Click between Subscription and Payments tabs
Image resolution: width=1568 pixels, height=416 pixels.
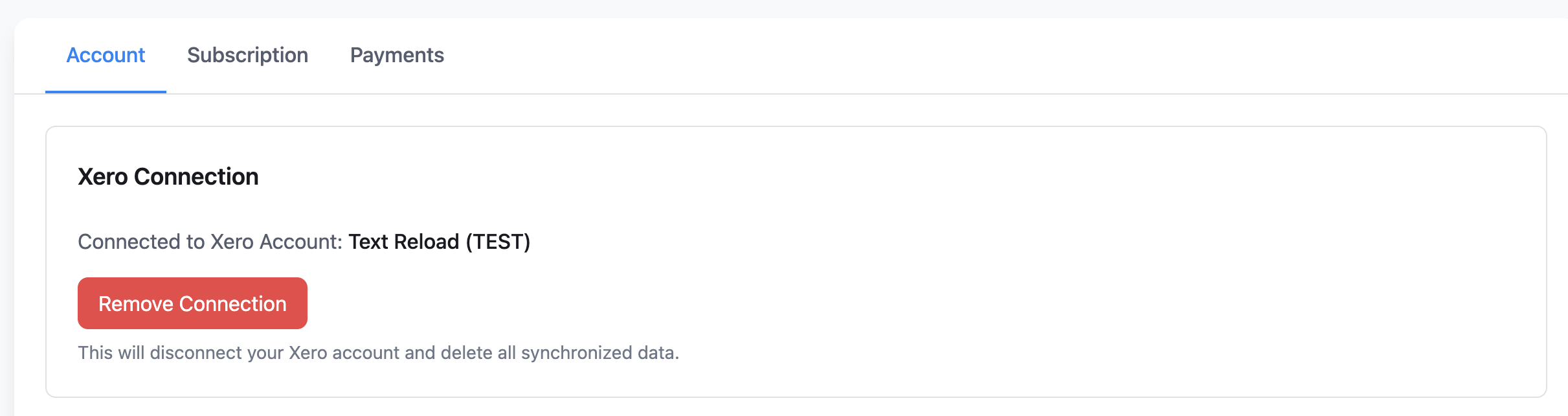(330, 56)
